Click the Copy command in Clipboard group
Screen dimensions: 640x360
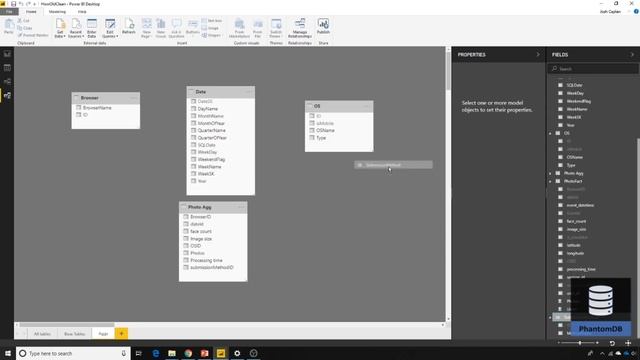coord(25,28)
